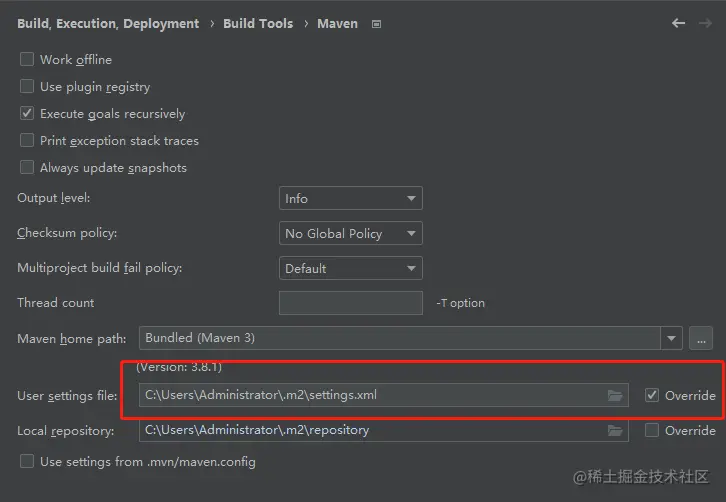726x502 pixels.
Task: Click the Build, Execution, Deployment breadcrumb
Action: click(x=108, y=24)
